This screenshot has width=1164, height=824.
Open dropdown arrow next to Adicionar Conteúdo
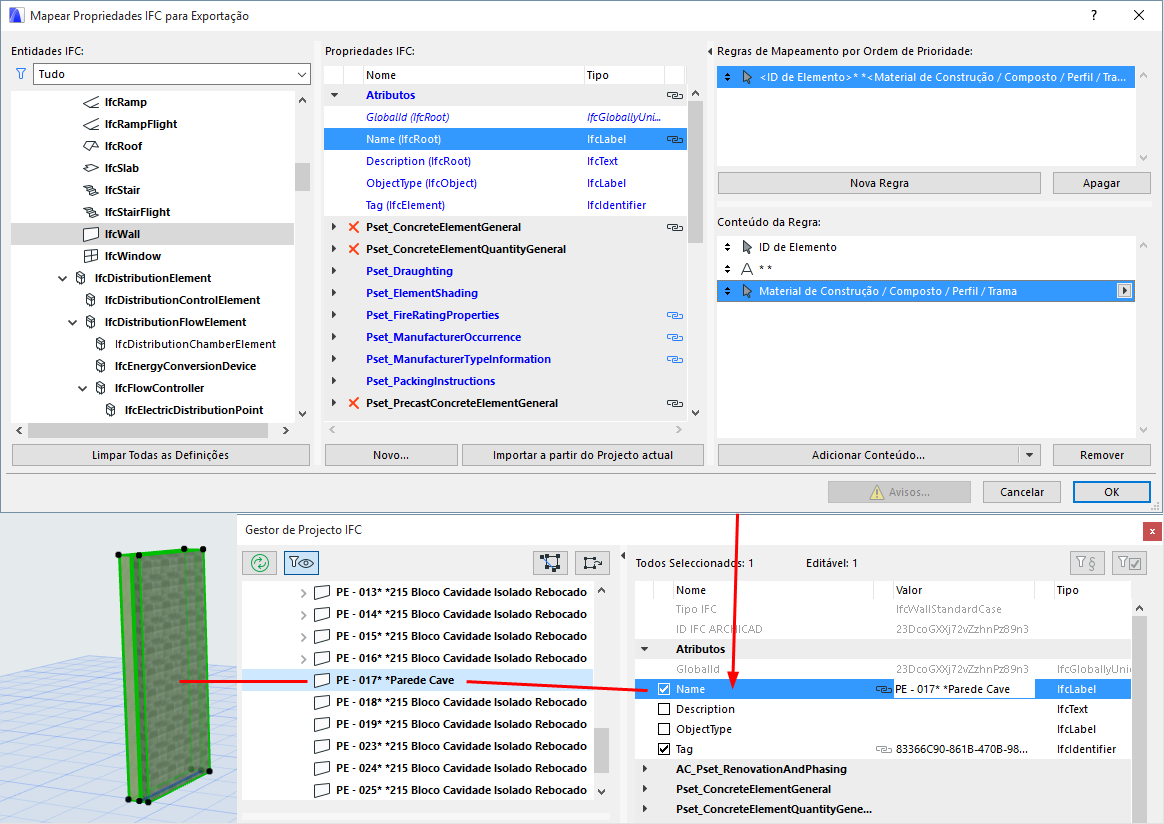pyautogui.click(x=1030, y=455)
